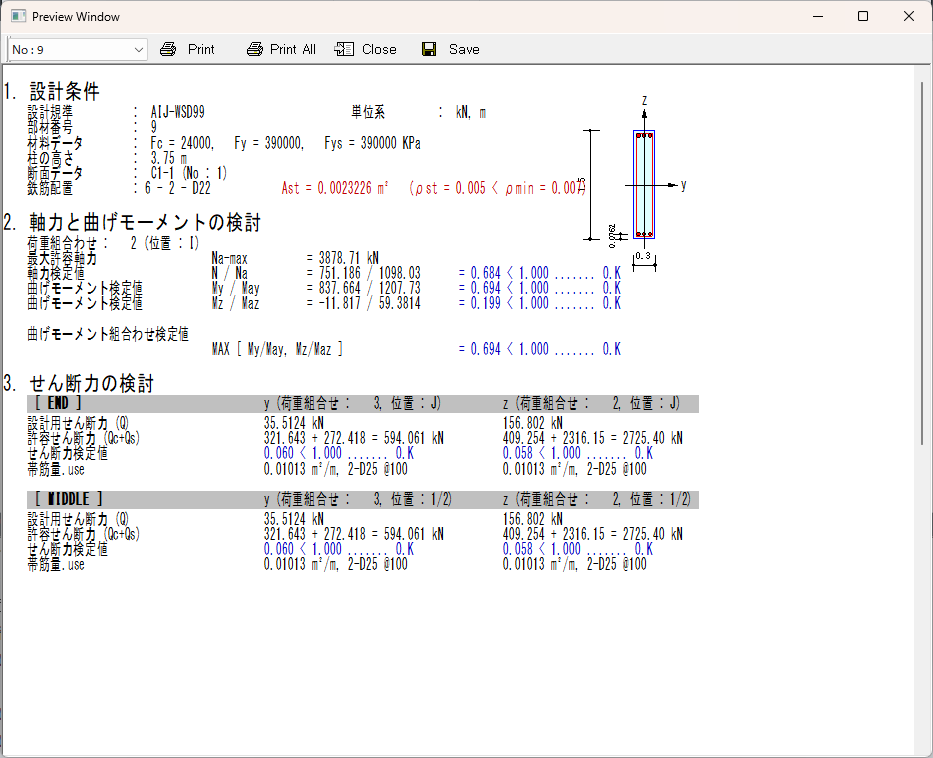
Task: Click the heading 1. 設計条件
Action: pyautogui.click(x=52, y=92)
